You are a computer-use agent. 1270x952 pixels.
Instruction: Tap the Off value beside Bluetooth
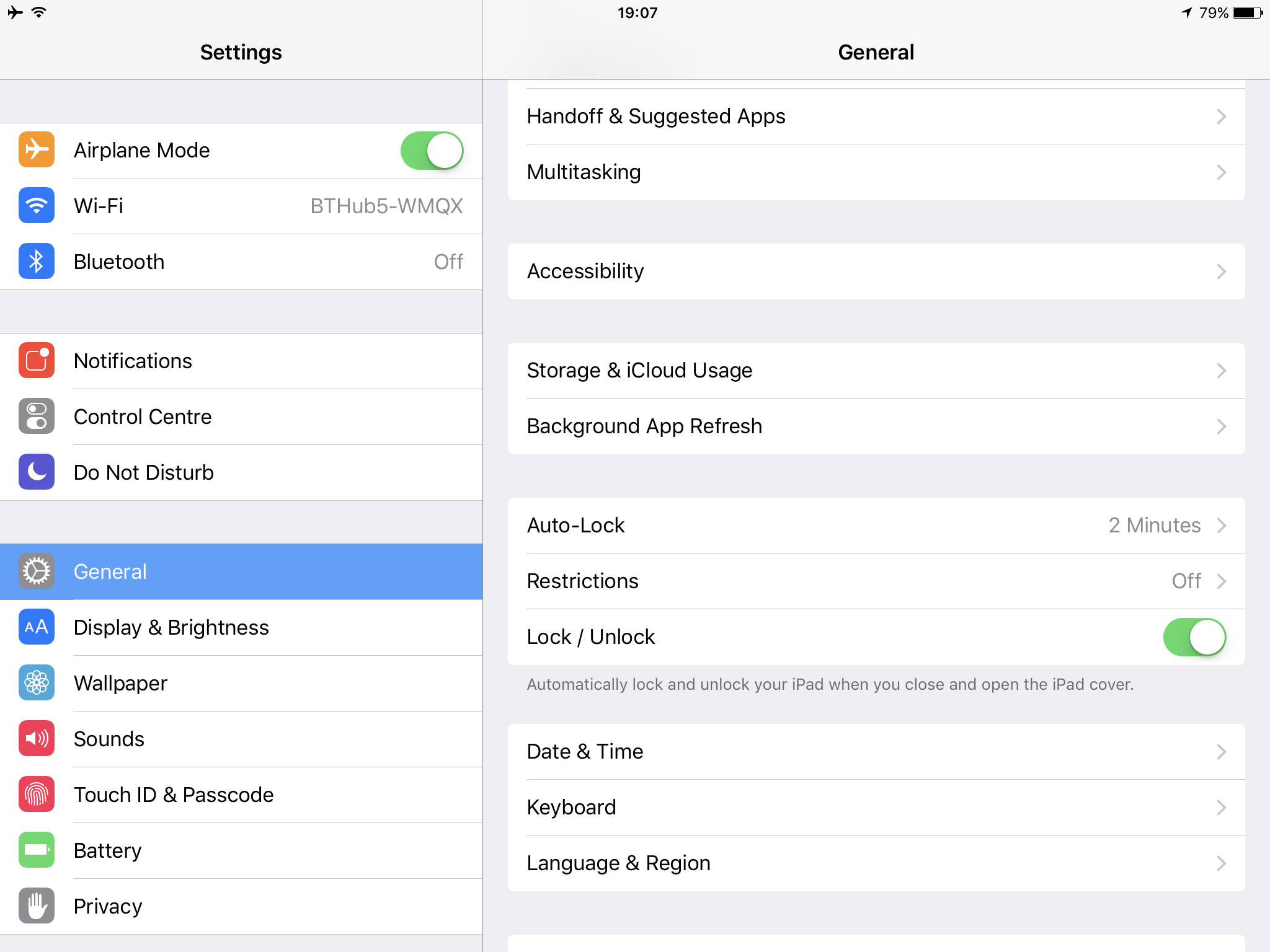point(448,262)
